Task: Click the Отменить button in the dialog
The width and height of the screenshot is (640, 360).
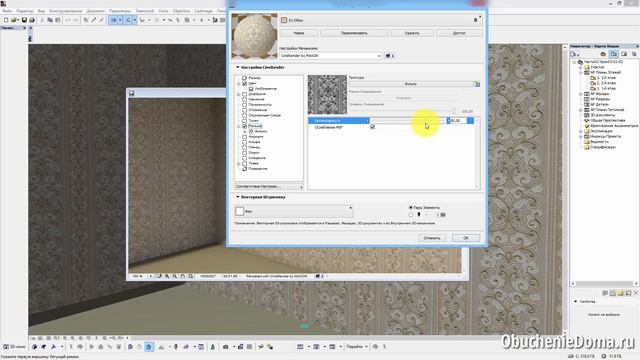Action: [432, 238]
